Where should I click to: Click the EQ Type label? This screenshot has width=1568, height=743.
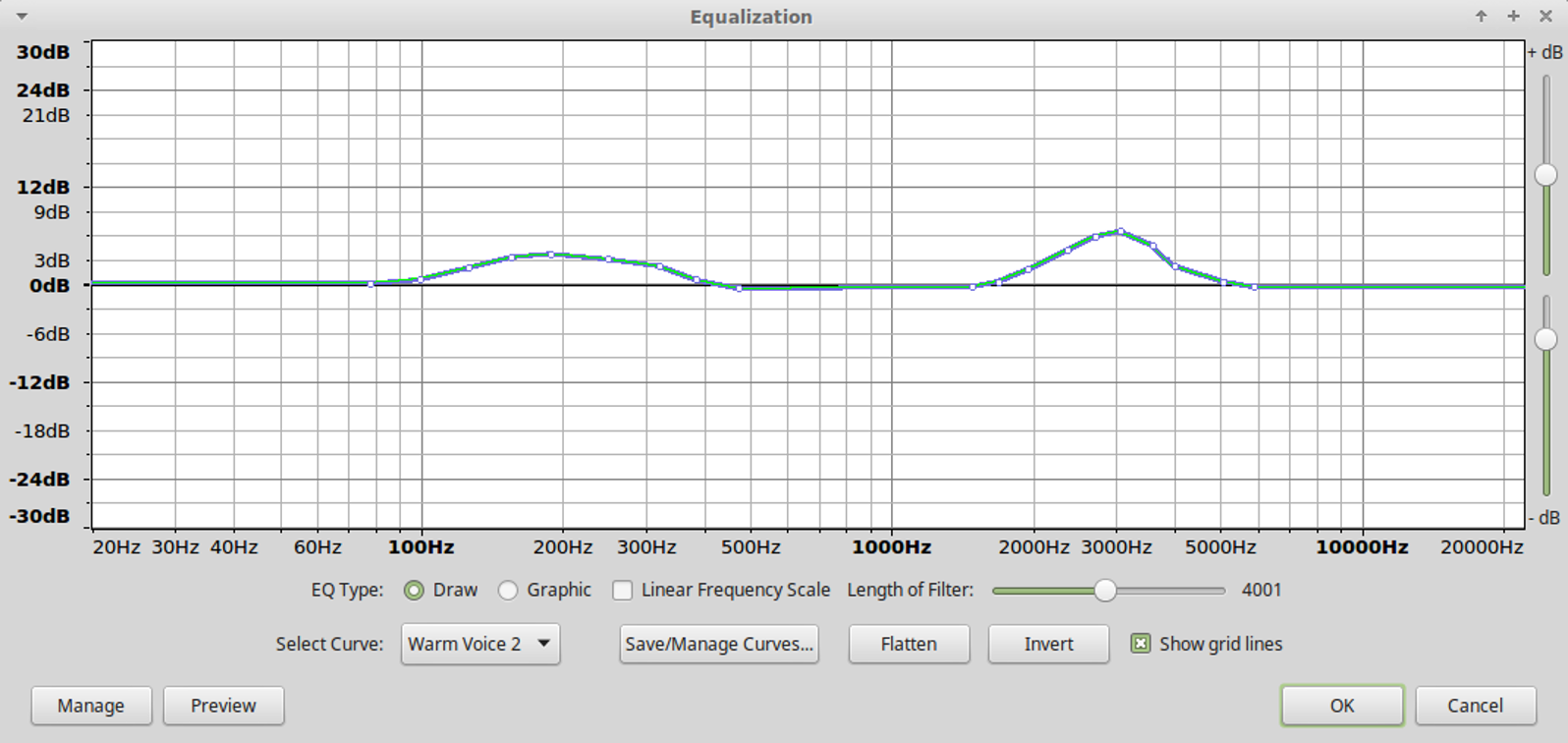click(347, 591)
